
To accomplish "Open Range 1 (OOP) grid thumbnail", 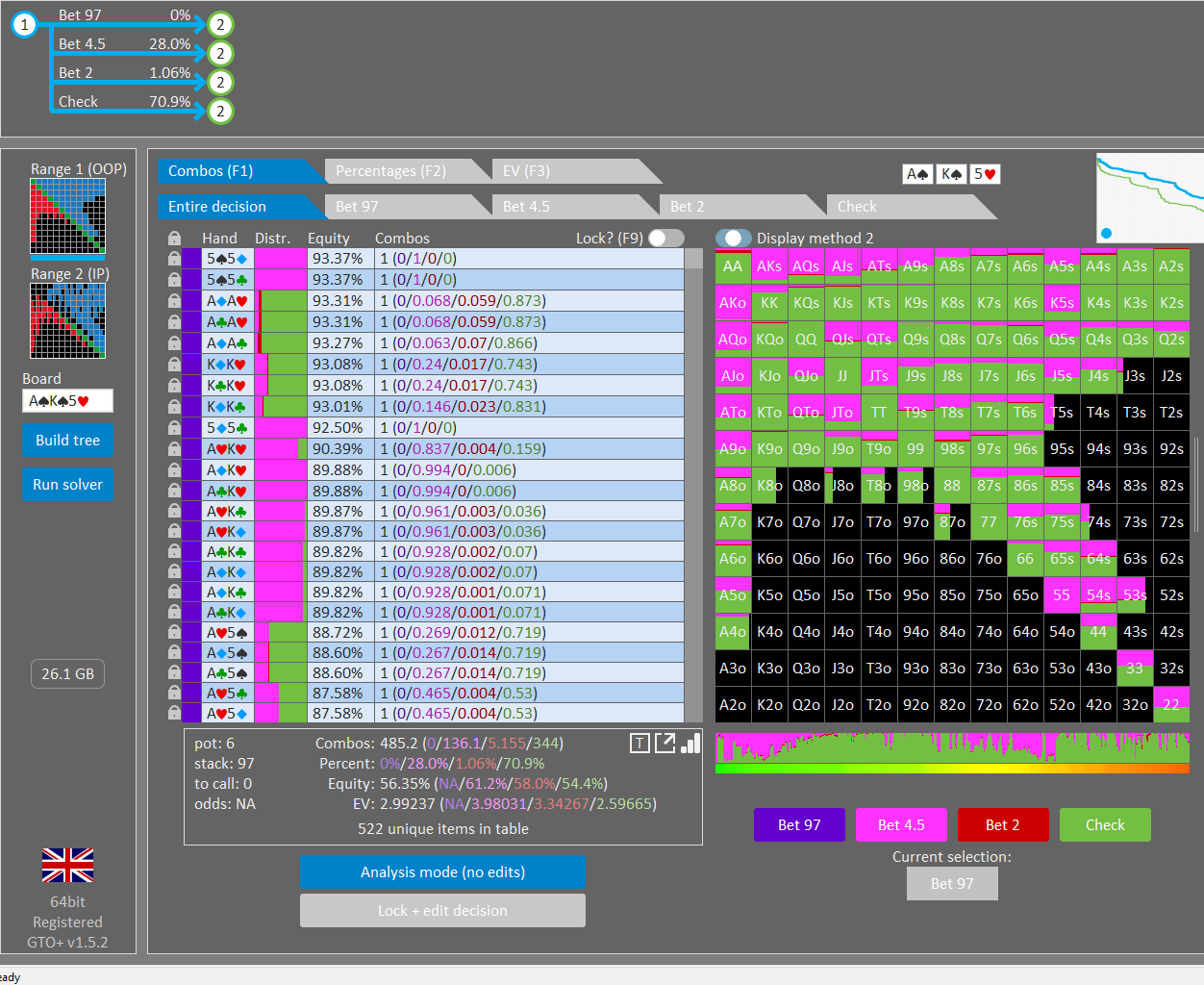I will coord(67,217).
